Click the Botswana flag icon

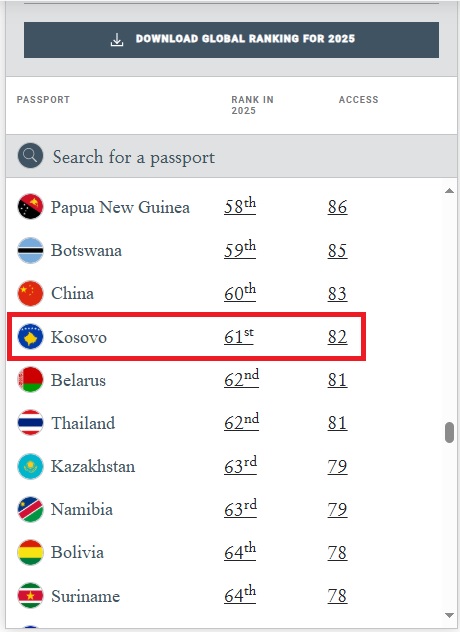click(30, 250)
